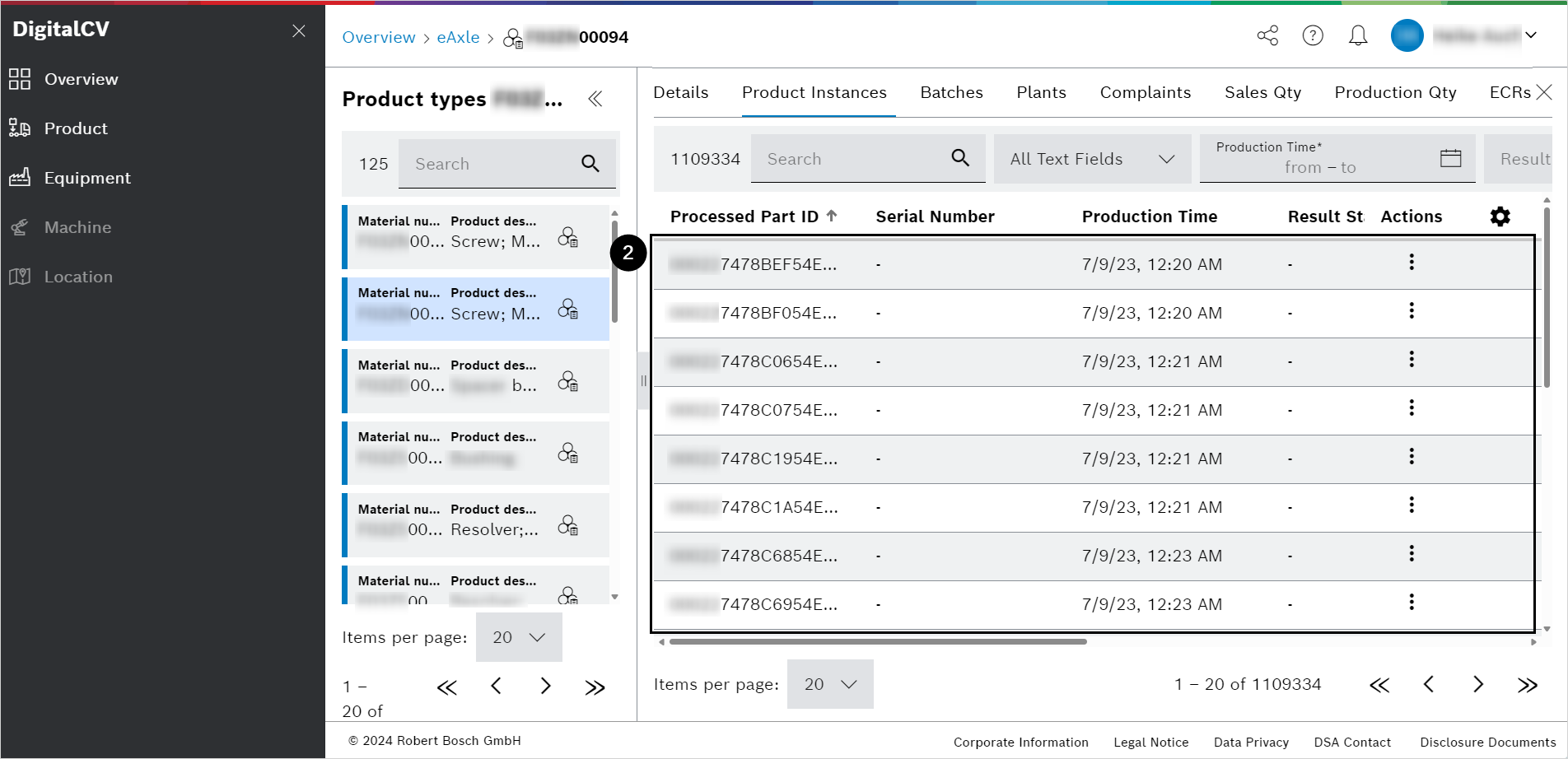Open the column settings gear in the table
Image resolution: width=1568 pixels, height=759 pixels.
1500,217
